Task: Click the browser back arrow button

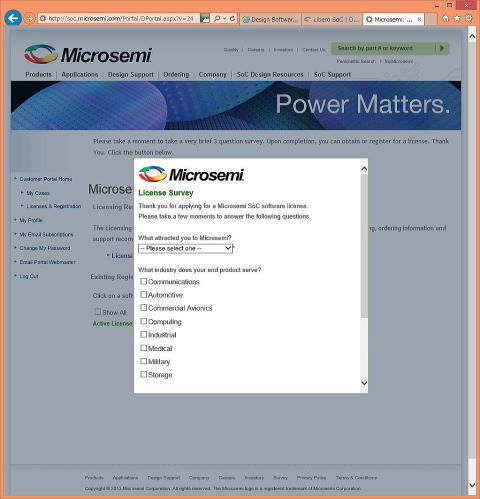Action: tap(13, 18)
